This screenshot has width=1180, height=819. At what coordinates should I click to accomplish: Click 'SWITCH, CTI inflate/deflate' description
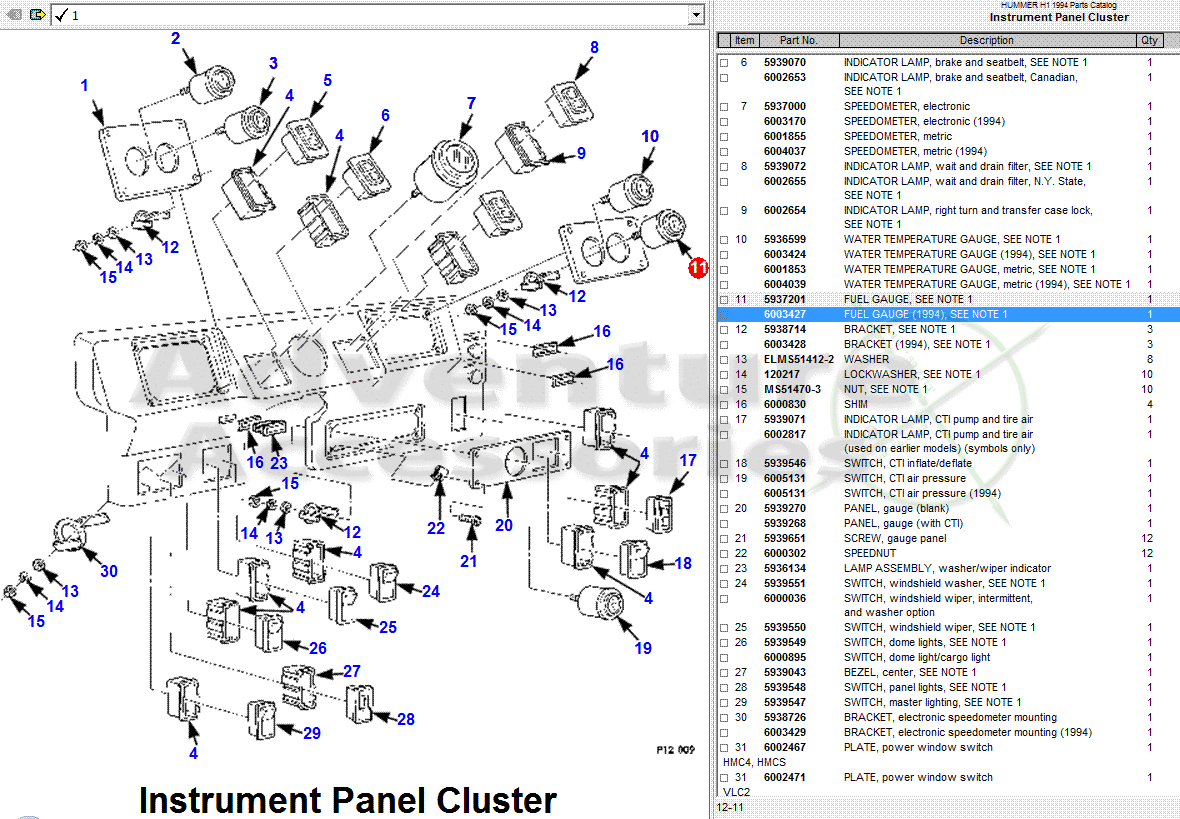pos(908,464)
